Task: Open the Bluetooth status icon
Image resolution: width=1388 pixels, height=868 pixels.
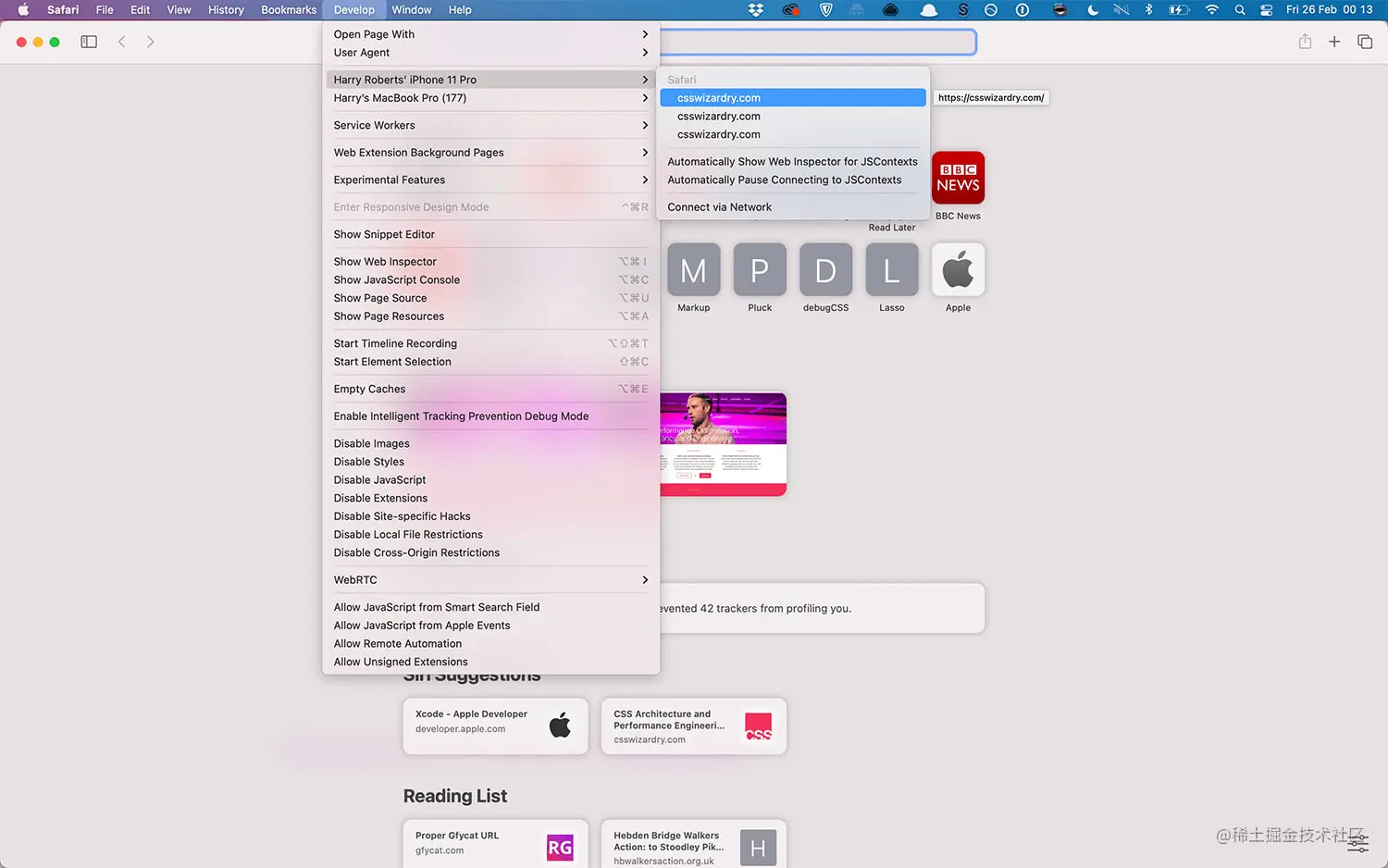Action: [1149, 10]
